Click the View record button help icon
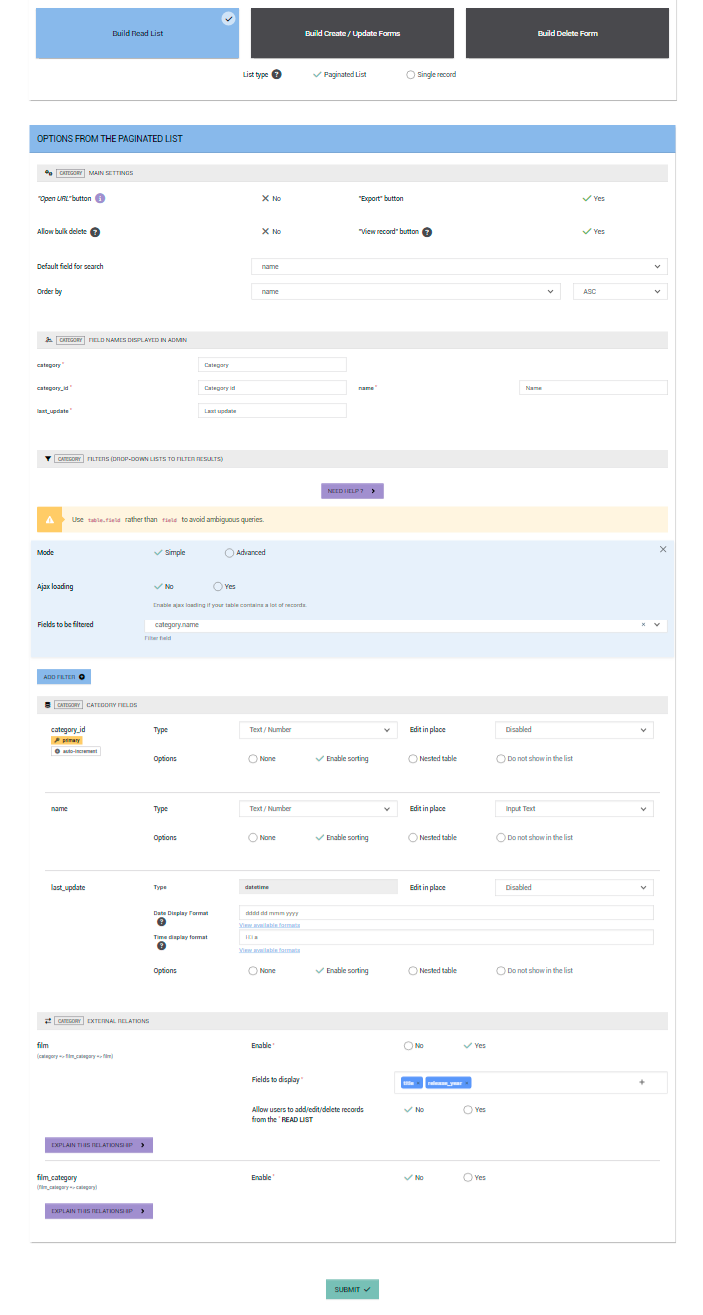703x1315 pixels. click(x=428, y=231)
